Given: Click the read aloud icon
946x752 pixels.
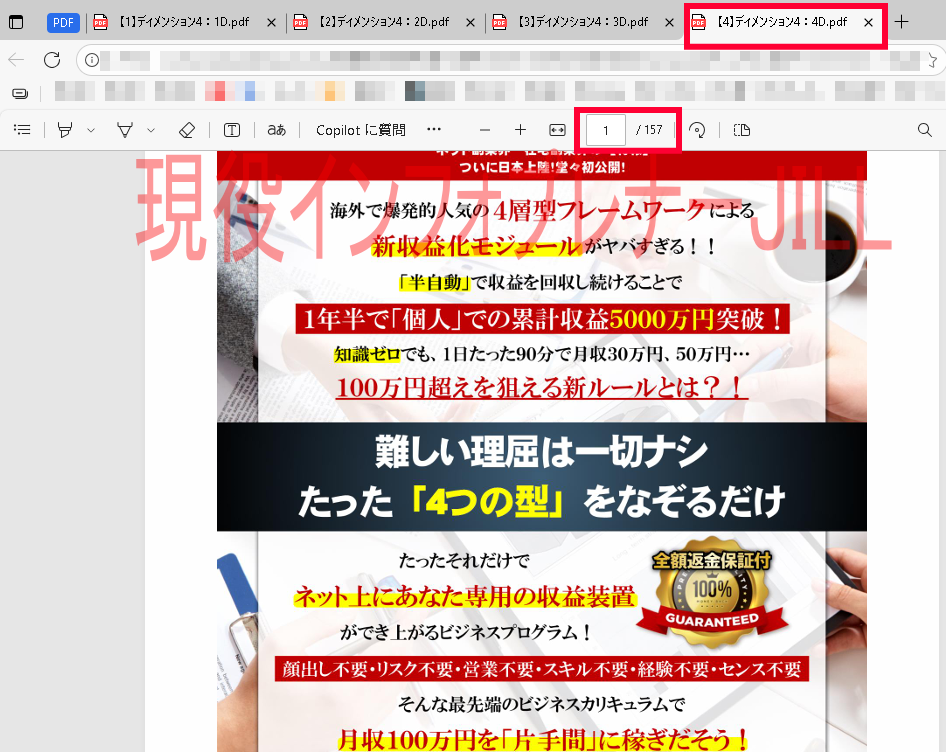Looking at the screenshot, I should point(277,130).
